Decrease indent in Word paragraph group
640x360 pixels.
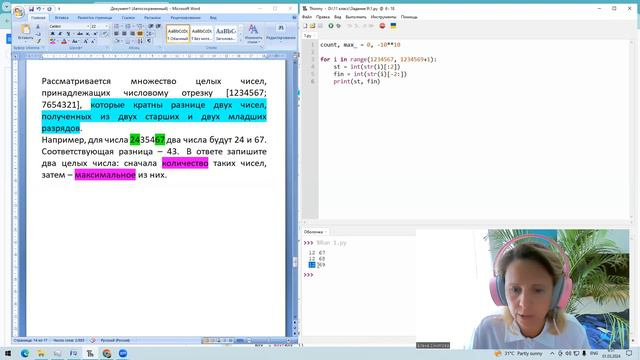click(151, 26)
